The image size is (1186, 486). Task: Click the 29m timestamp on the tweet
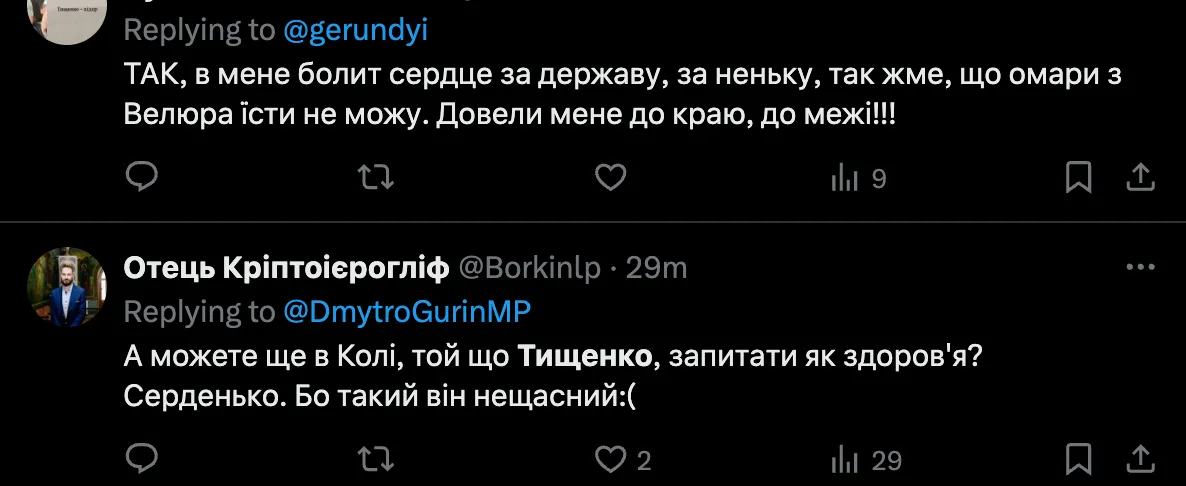664,268
